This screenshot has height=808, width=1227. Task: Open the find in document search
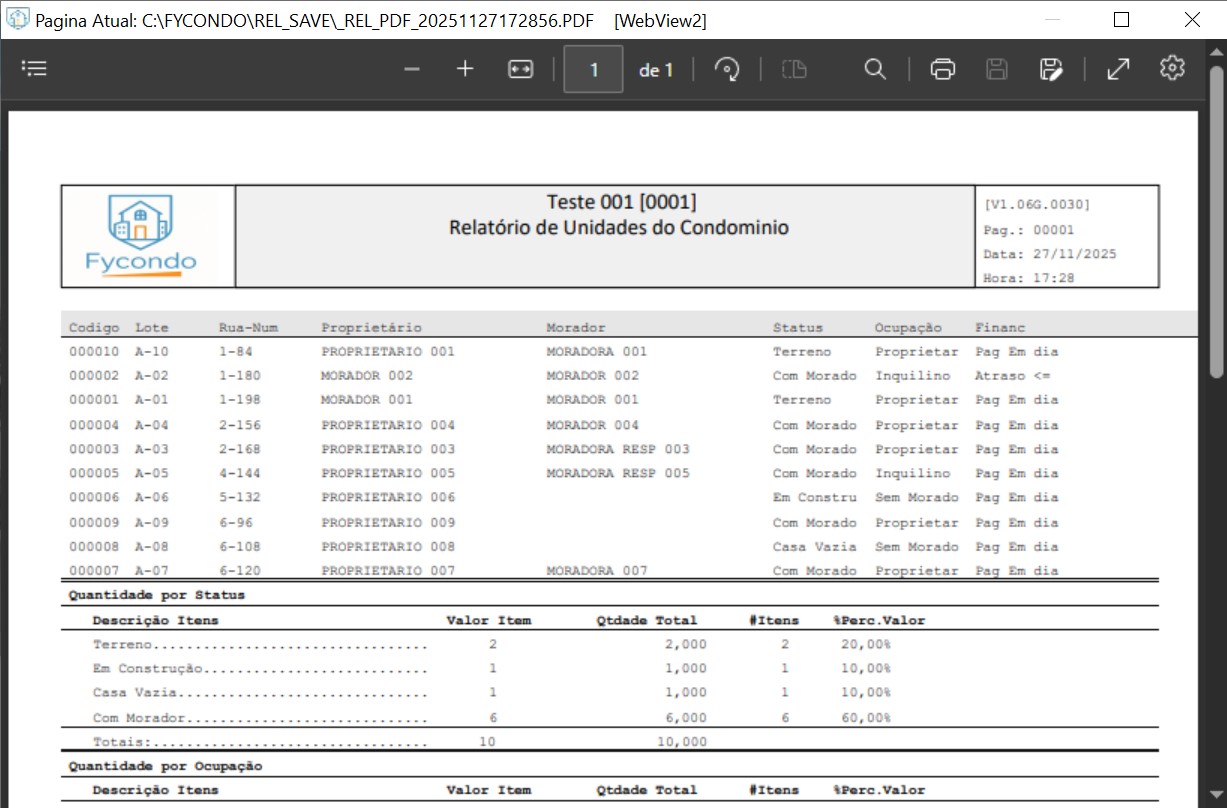(x=875, y=69)
